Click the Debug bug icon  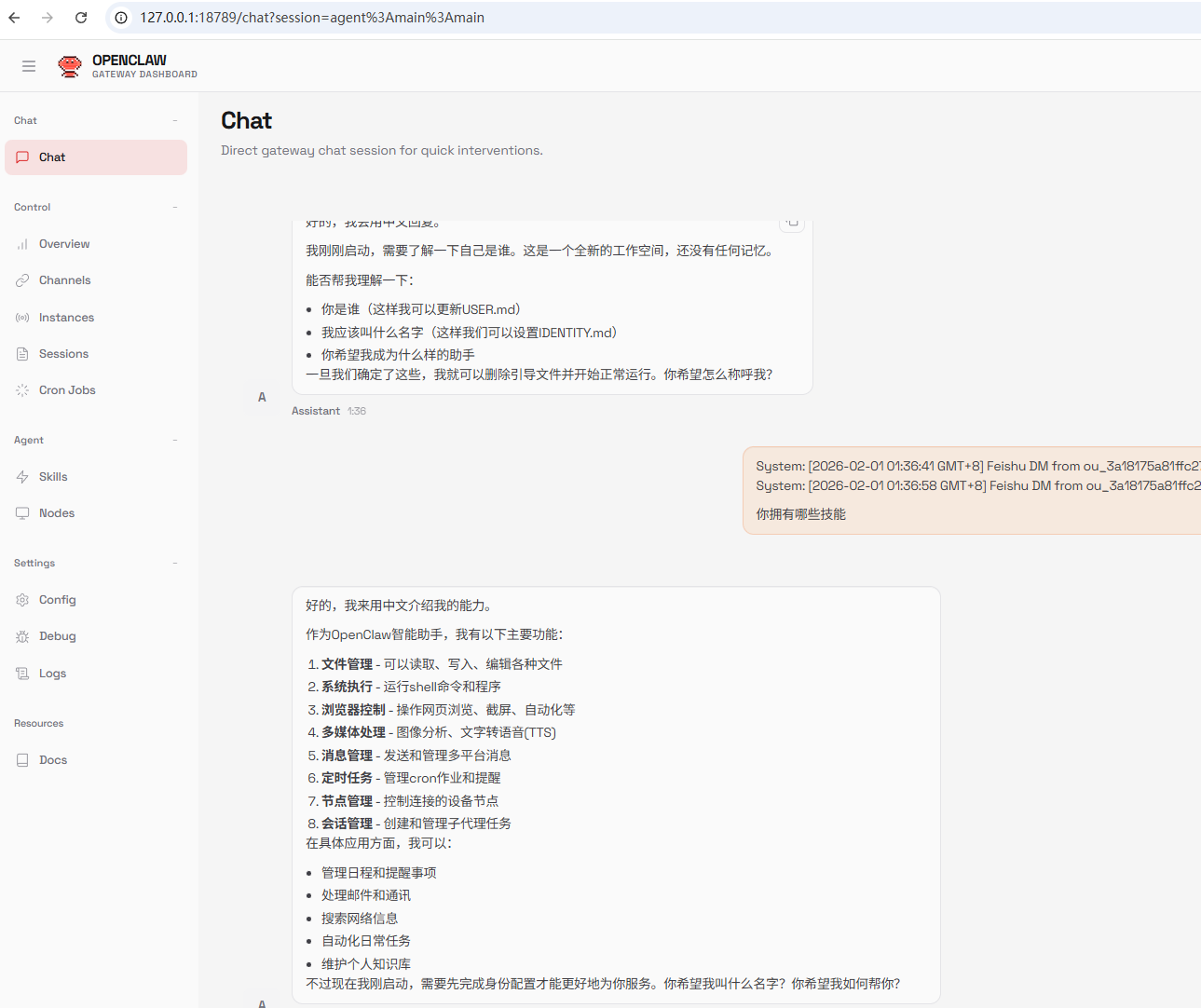click(x=22, y=636)
